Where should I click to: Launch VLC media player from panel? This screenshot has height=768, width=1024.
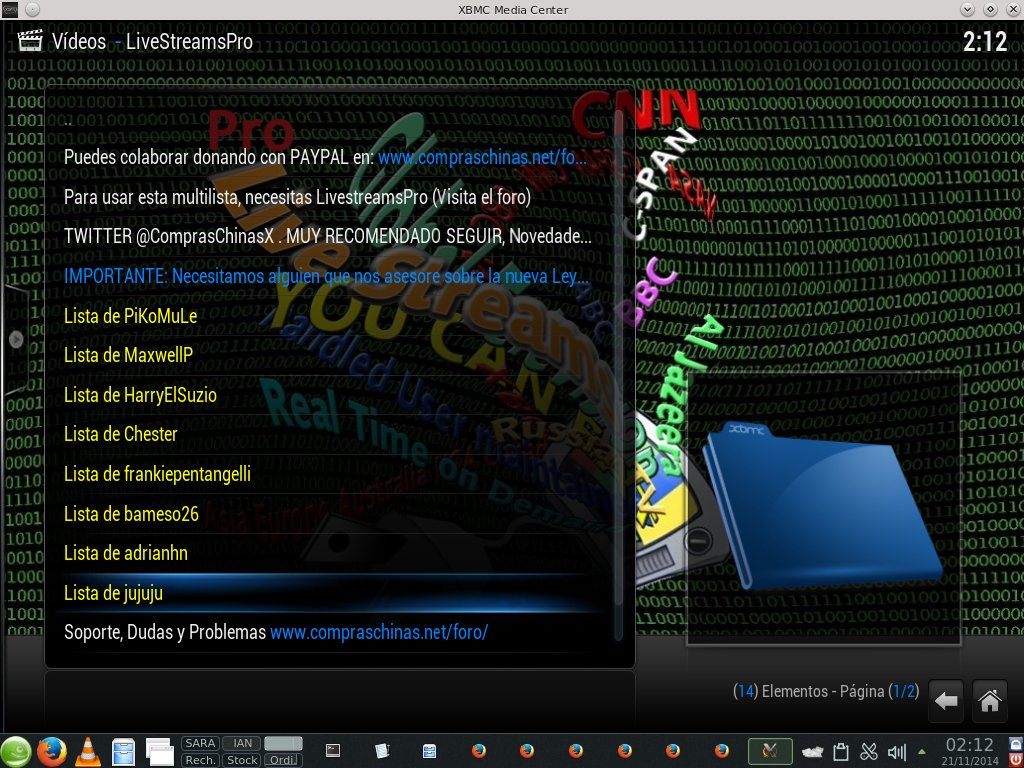[x=88, y=751]
